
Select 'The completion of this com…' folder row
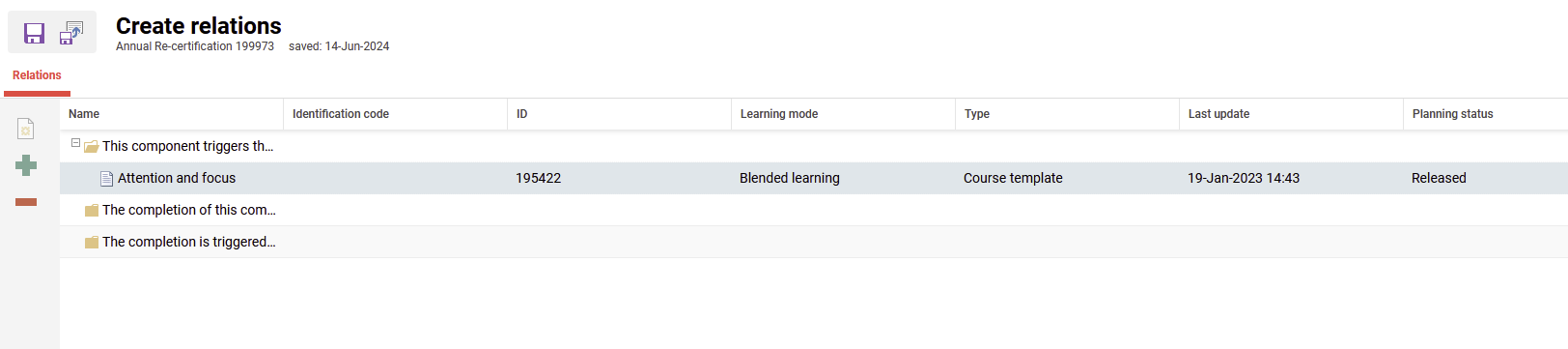[x=814, y=210]
